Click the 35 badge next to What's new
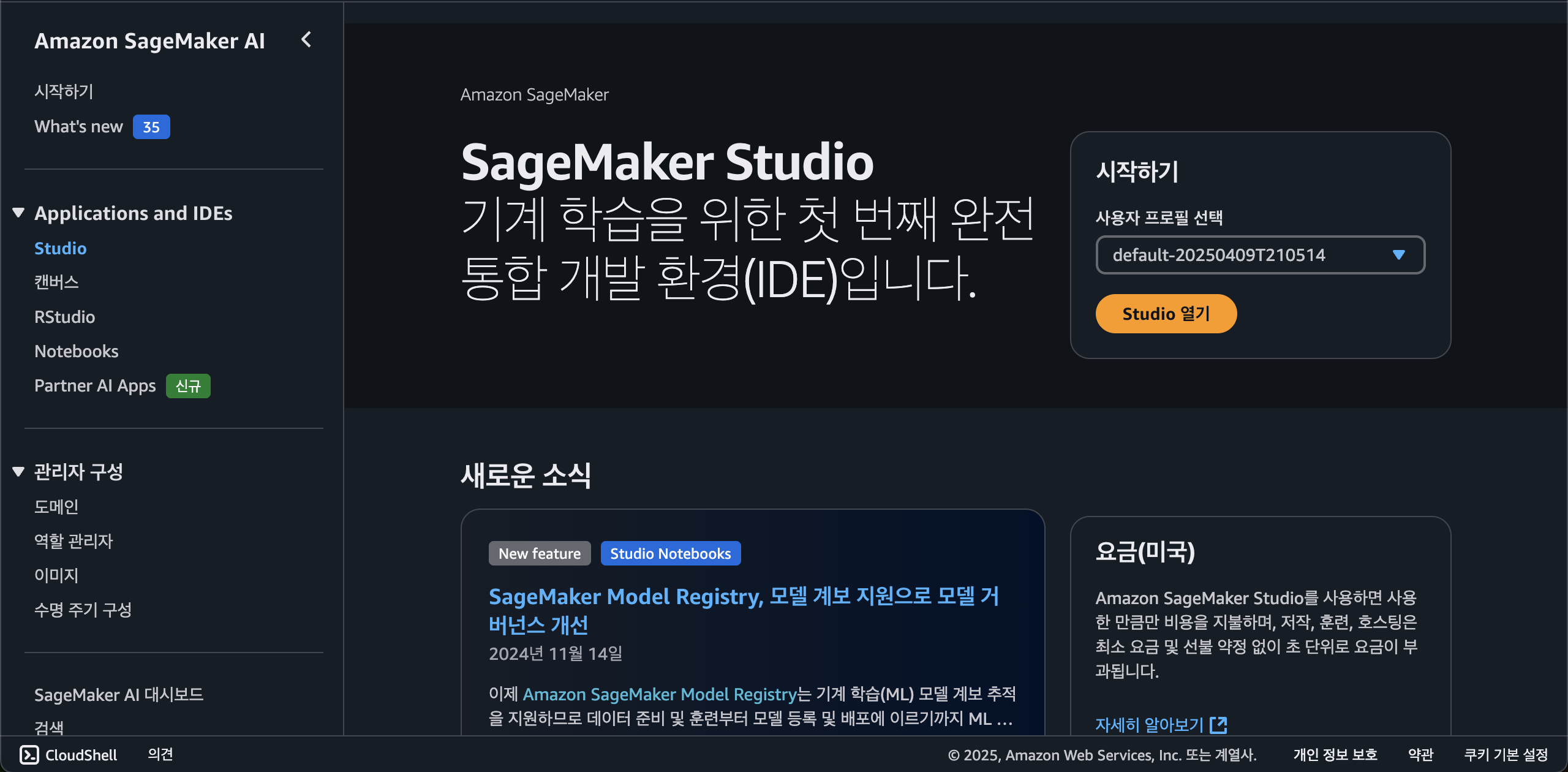The image size is (1568, 772). [x=151, y=127]
